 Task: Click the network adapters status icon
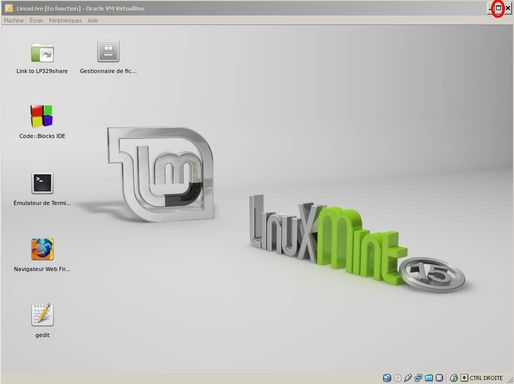(x=418, y=378)
